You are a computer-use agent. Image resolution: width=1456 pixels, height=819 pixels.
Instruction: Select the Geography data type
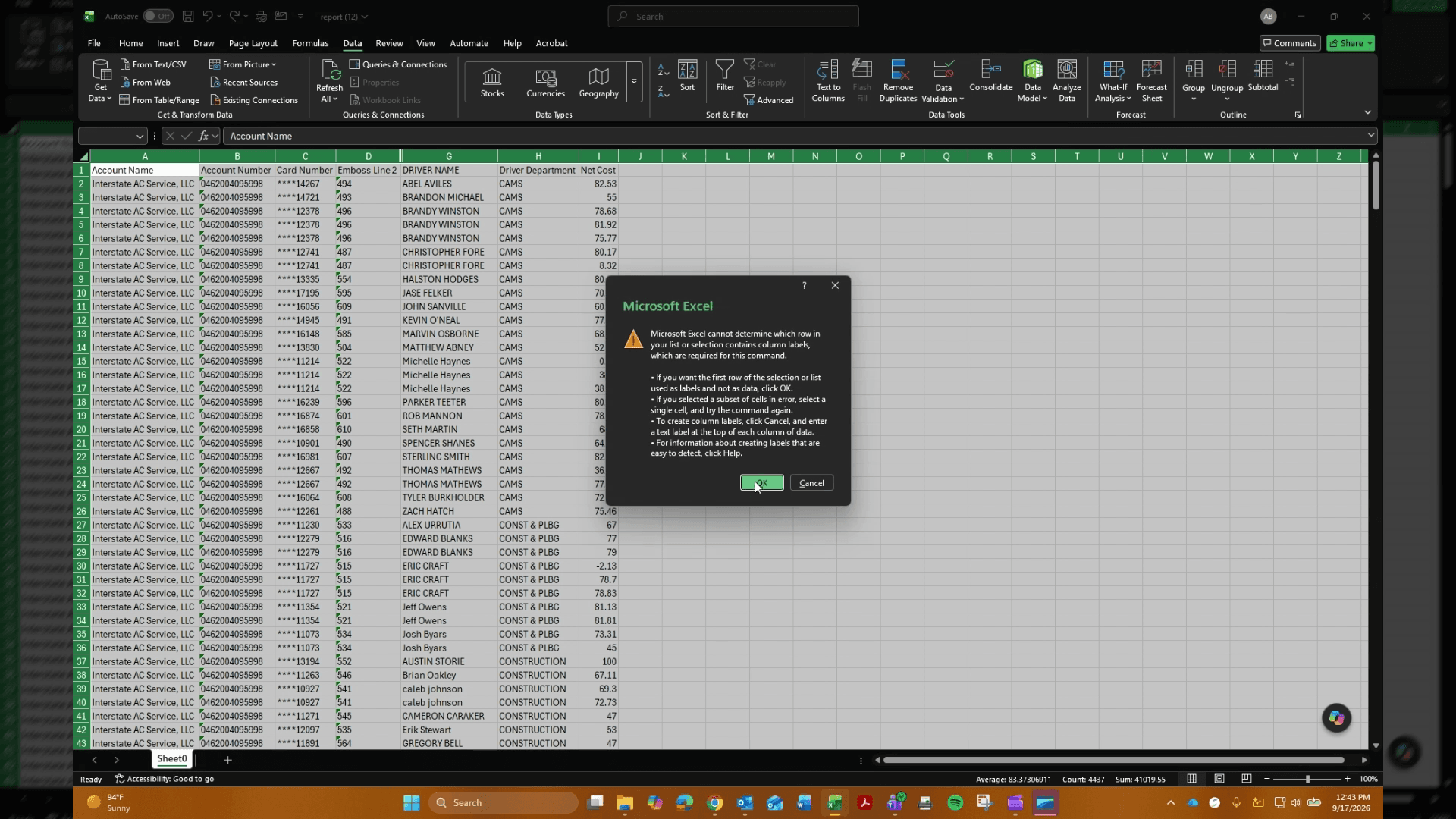point(598,82)
